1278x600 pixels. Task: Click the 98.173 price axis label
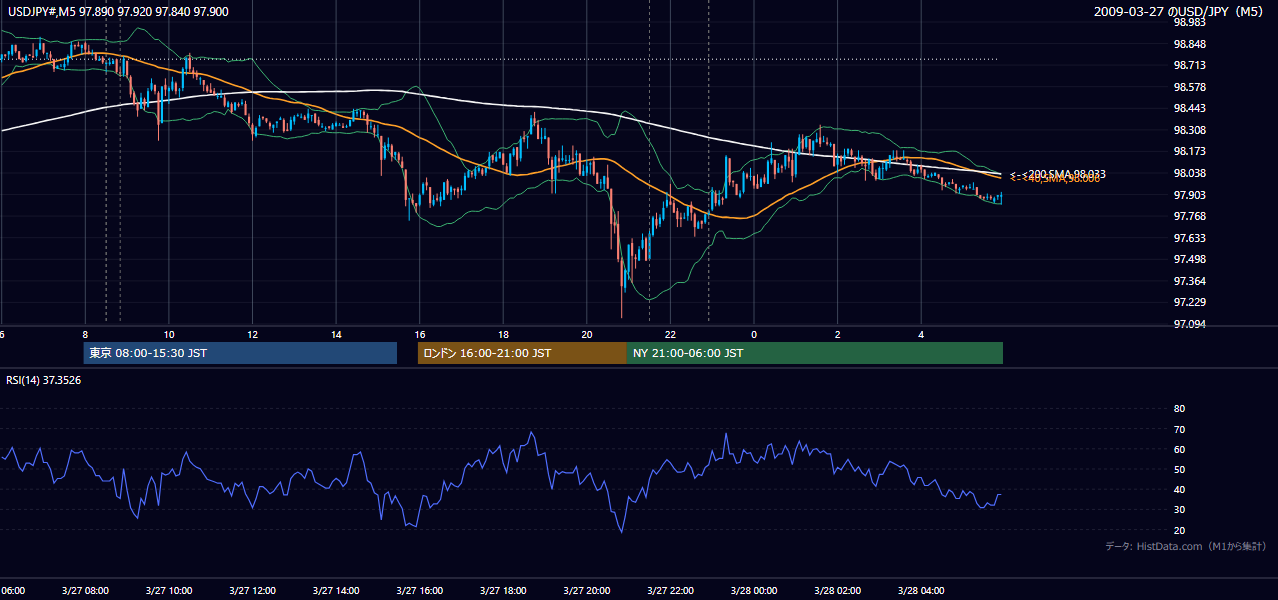(x=1189, y=152)
